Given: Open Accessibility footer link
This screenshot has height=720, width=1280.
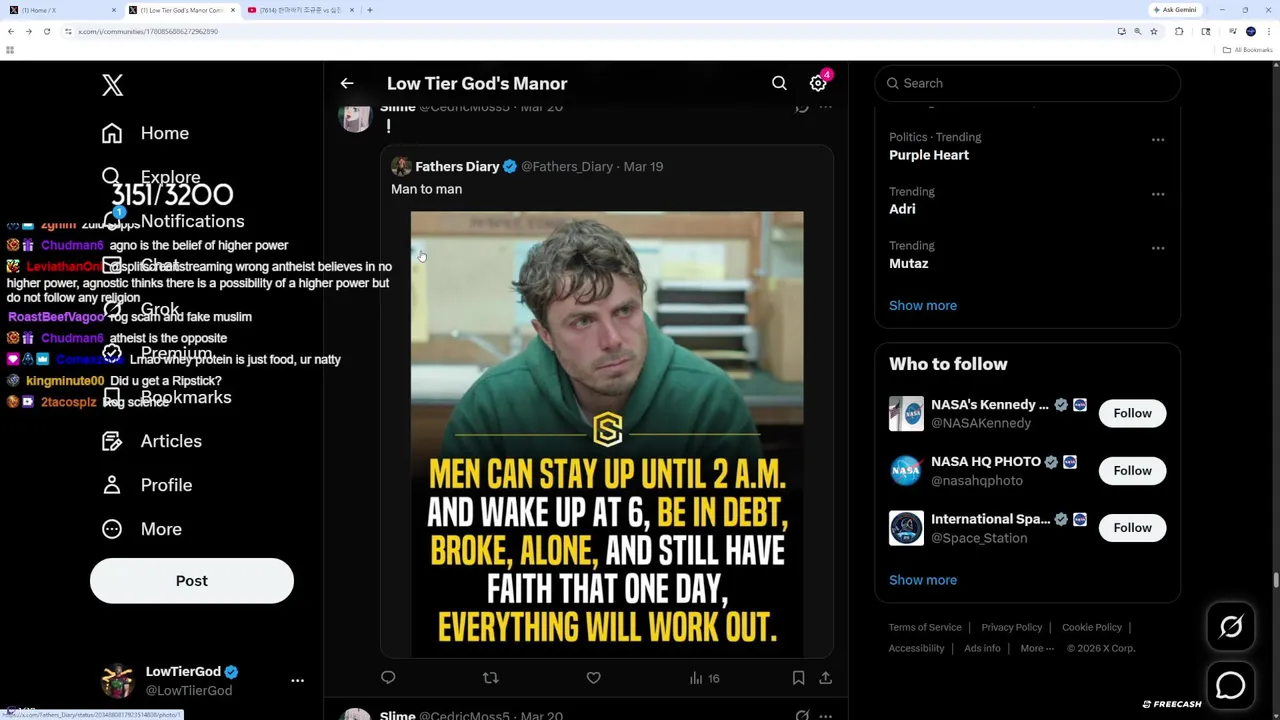Looking at the screenshot, I should (916, 648).
